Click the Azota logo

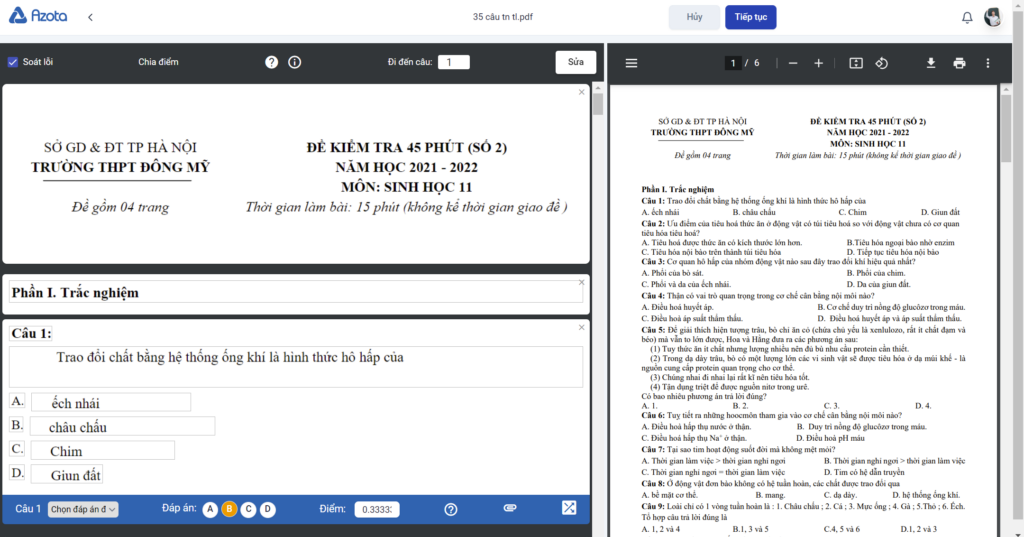38,16
